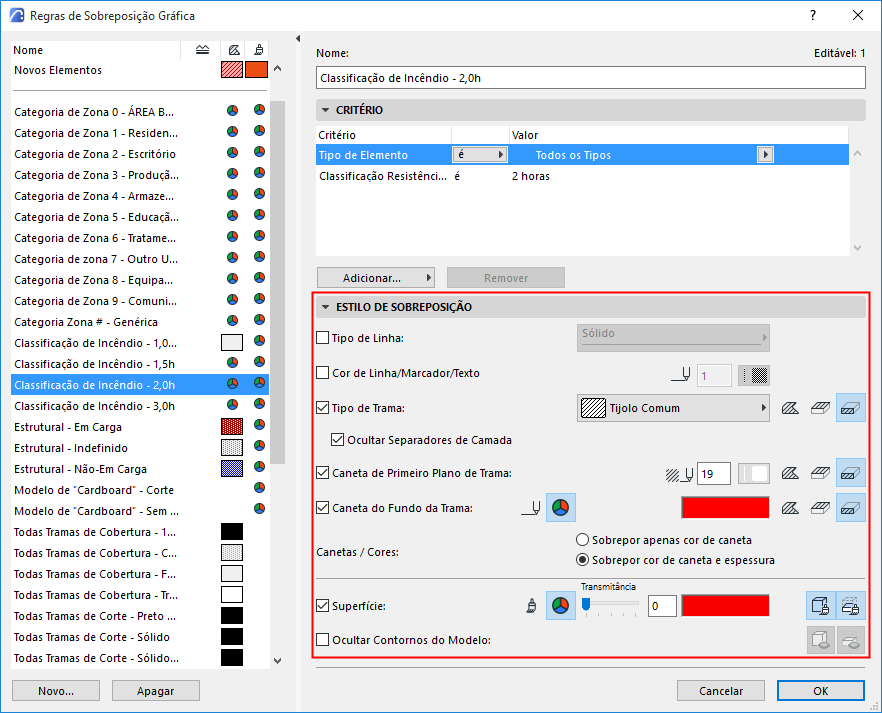Toggle cut surfaces icon in Superfície row
Screen dimensions: 882x713
(x=850, y=606)
